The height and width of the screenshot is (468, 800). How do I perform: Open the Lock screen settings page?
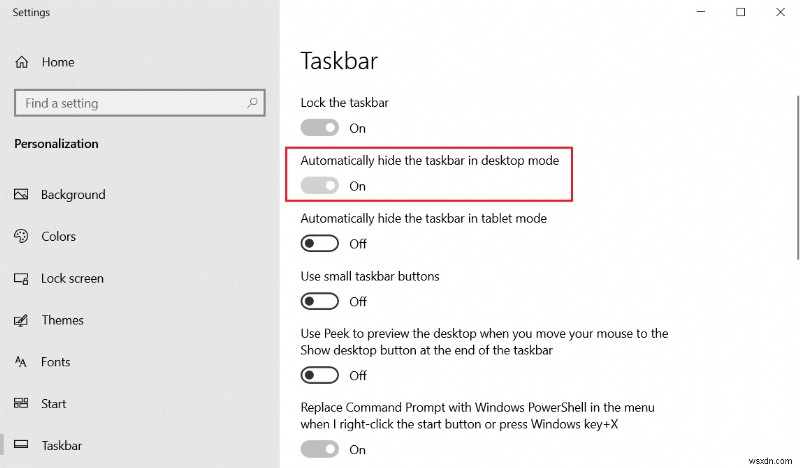[x=72, y=279]
